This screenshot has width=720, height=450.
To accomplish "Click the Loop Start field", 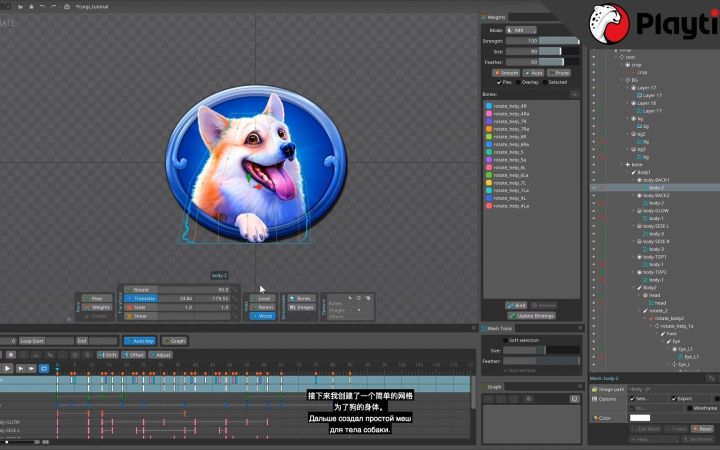I will click(x=46, y=341).
